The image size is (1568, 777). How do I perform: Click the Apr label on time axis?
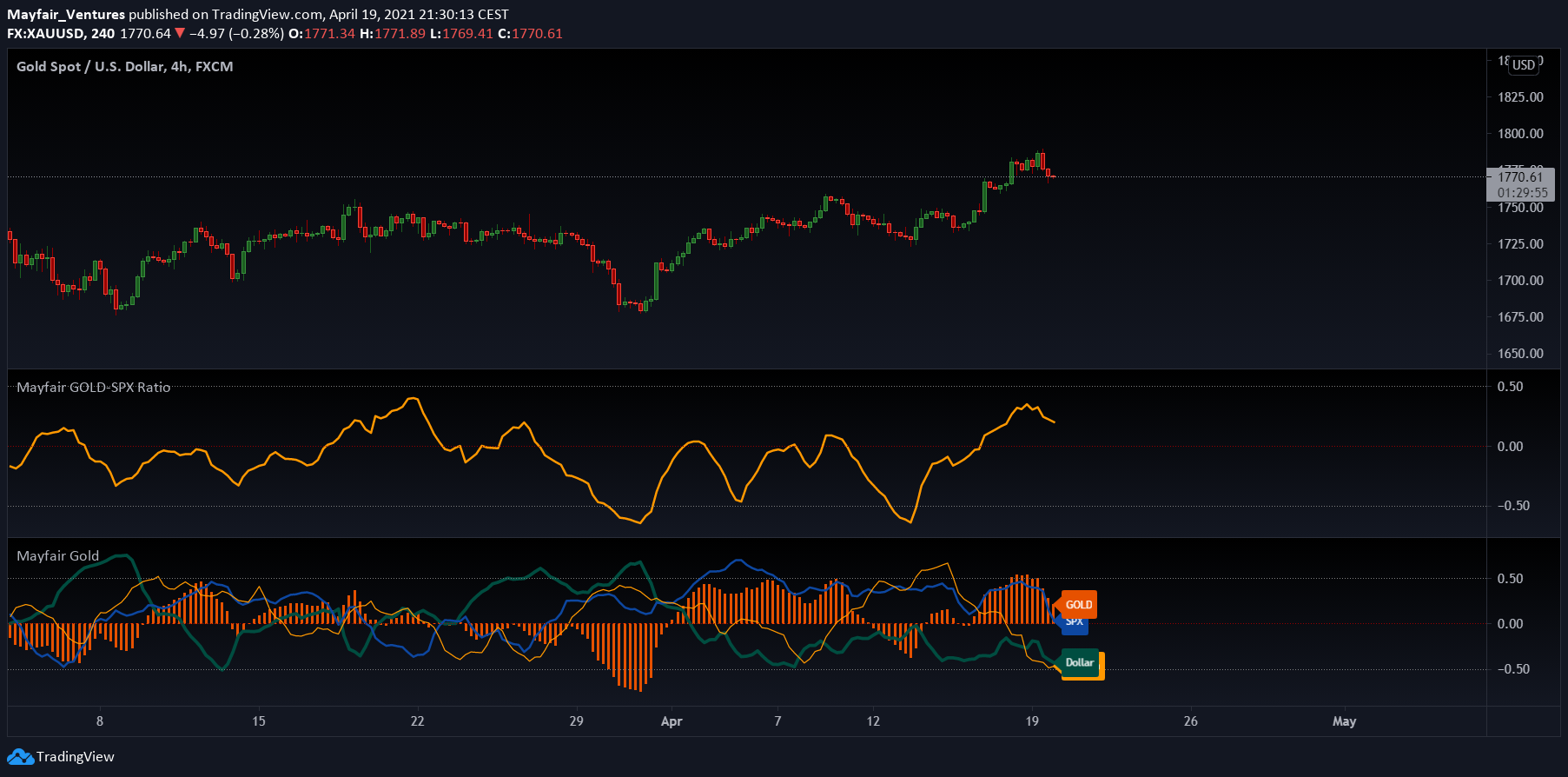pyautogui.click(x=672, y=721)
